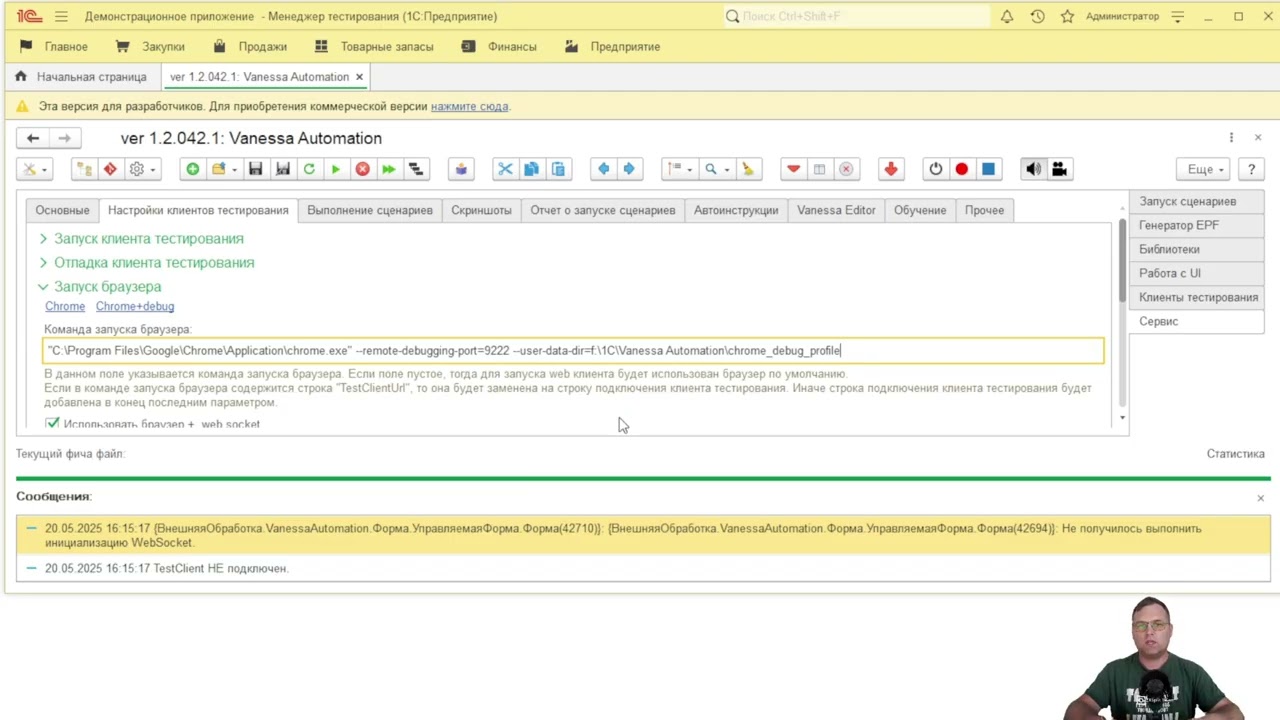Viewport: 1280px width, 720px height.
Task: Click the gray circle-X toolbar icon
Action: pyautogui.click(x=846, y=169)
